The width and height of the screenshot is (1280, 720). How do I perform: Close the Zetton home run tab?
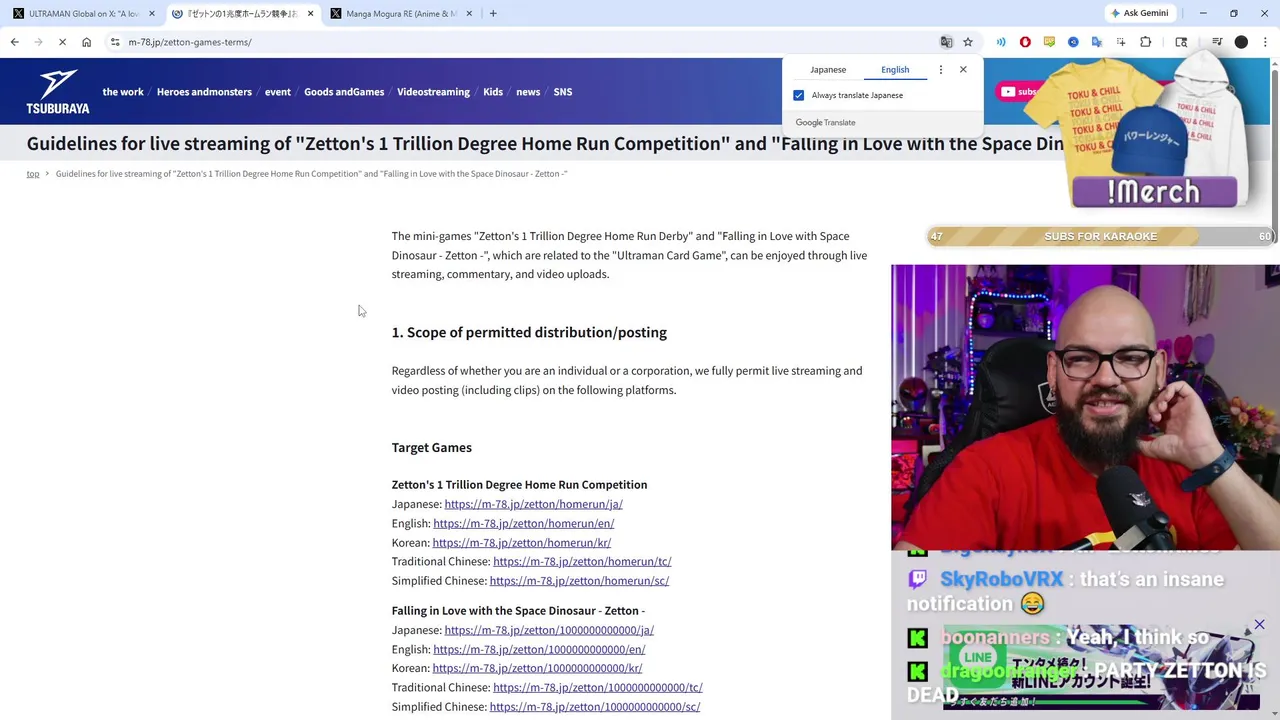point(310,13)
